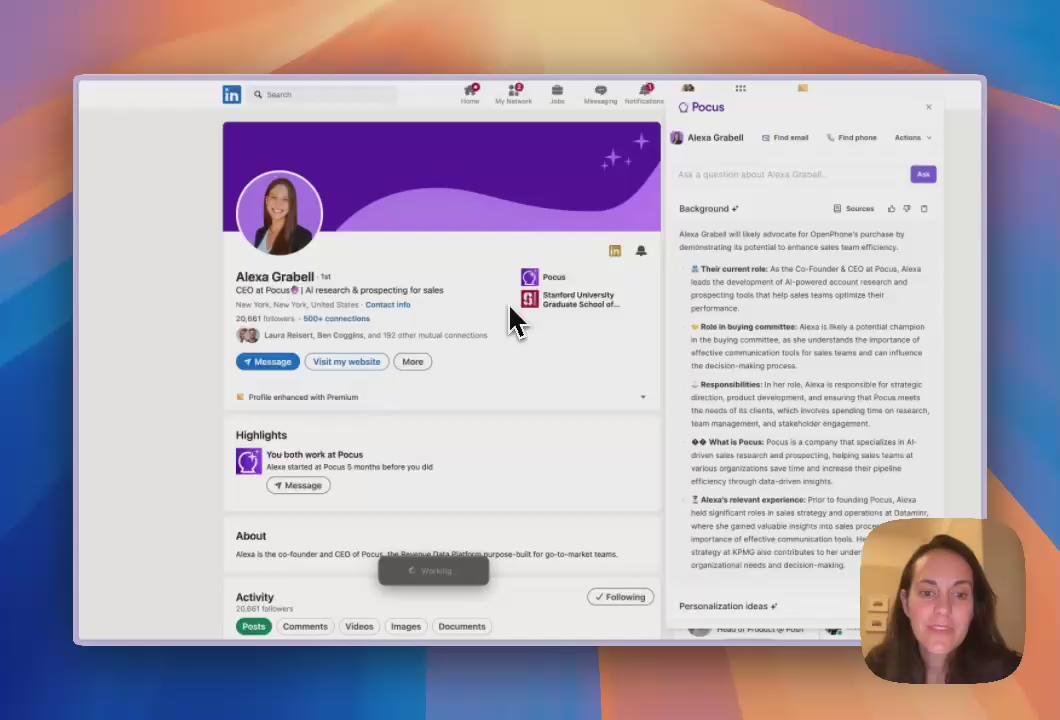Image resolution: width=1060 pixels, height=720 pixels.
Task: Click the Alexa Grabell profile name heading
Action: pyautogui.click(x=274, y=277)
